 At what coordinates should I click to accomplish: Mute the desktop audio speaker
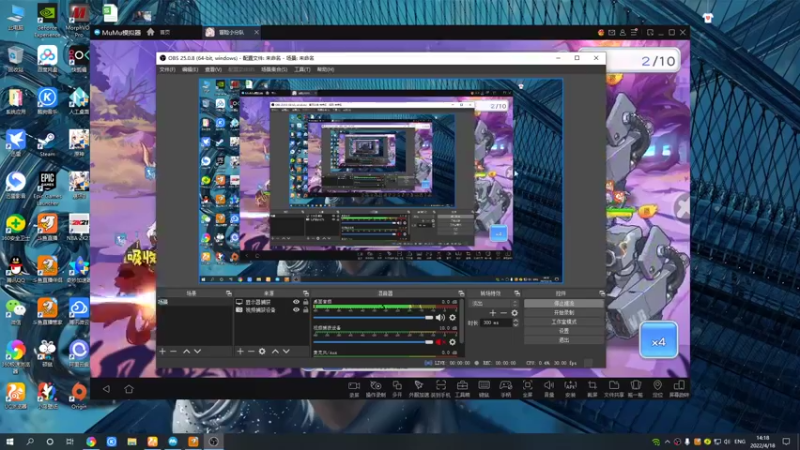click(440, 317)
